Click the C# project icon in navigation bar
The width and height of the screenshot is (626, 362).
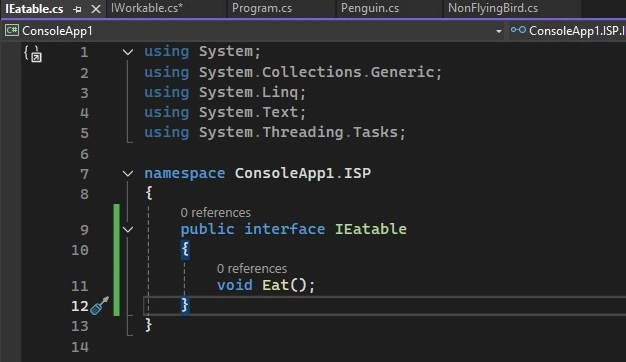coord(12,30)
